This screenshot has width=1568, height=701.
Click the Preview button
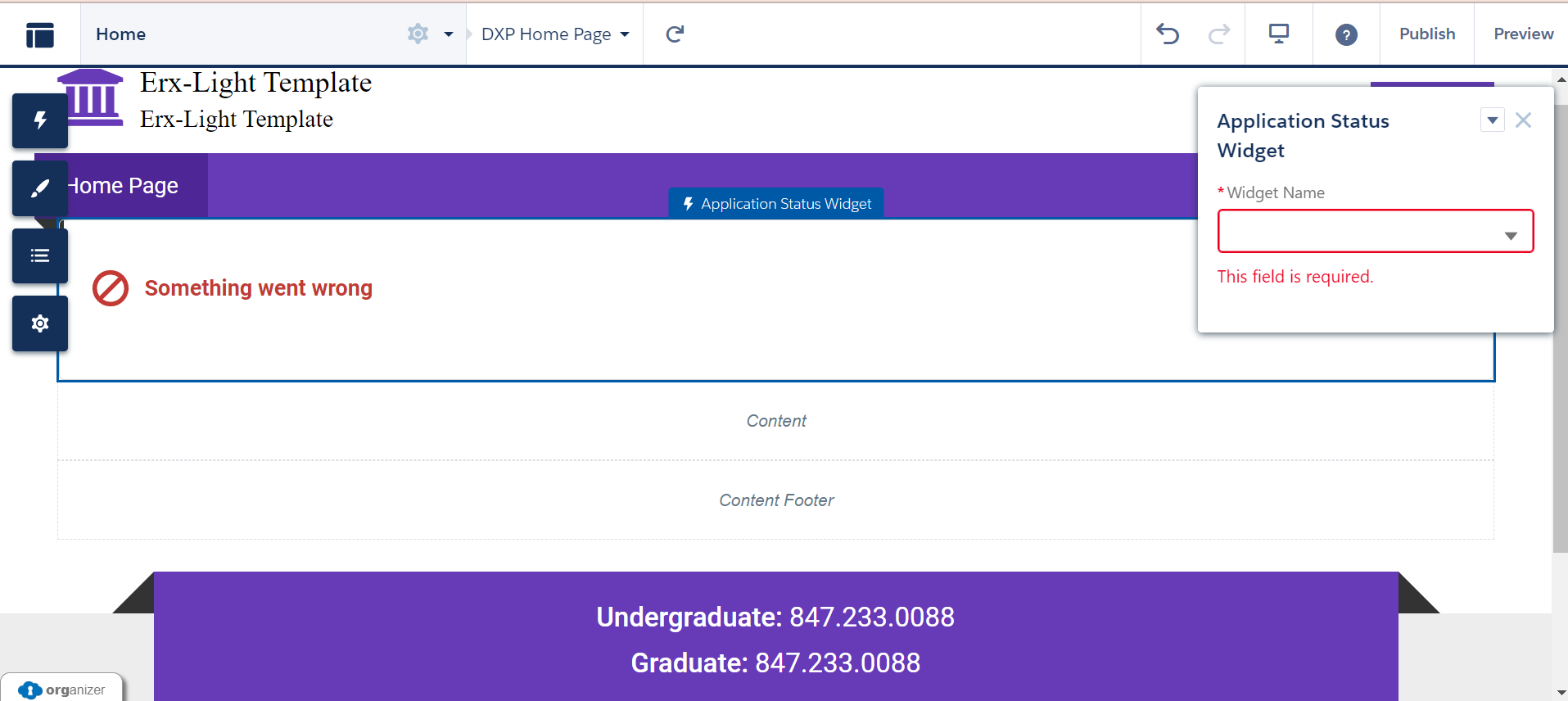coord(1522,34)
